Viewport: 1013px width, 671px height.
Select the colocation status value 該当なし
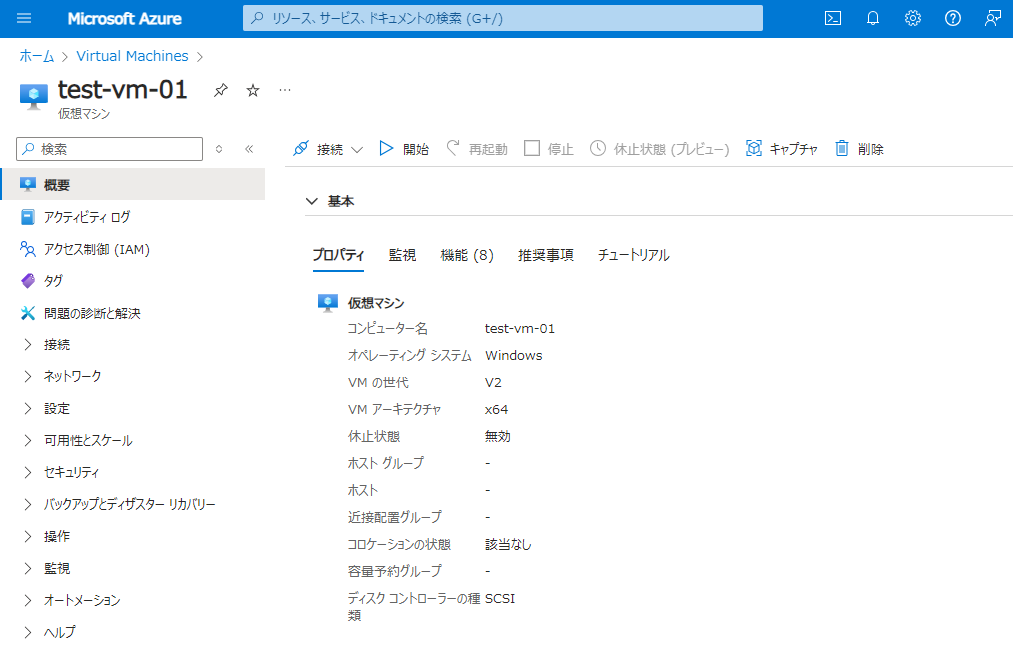coord(508,544)
